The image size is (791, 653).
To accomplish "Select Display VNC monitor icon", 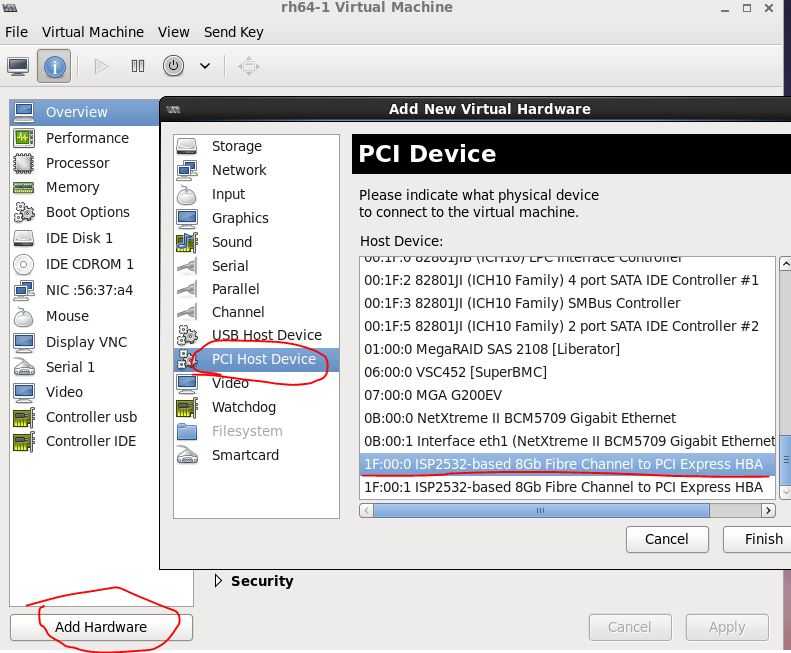I will [x=24, y=342].
